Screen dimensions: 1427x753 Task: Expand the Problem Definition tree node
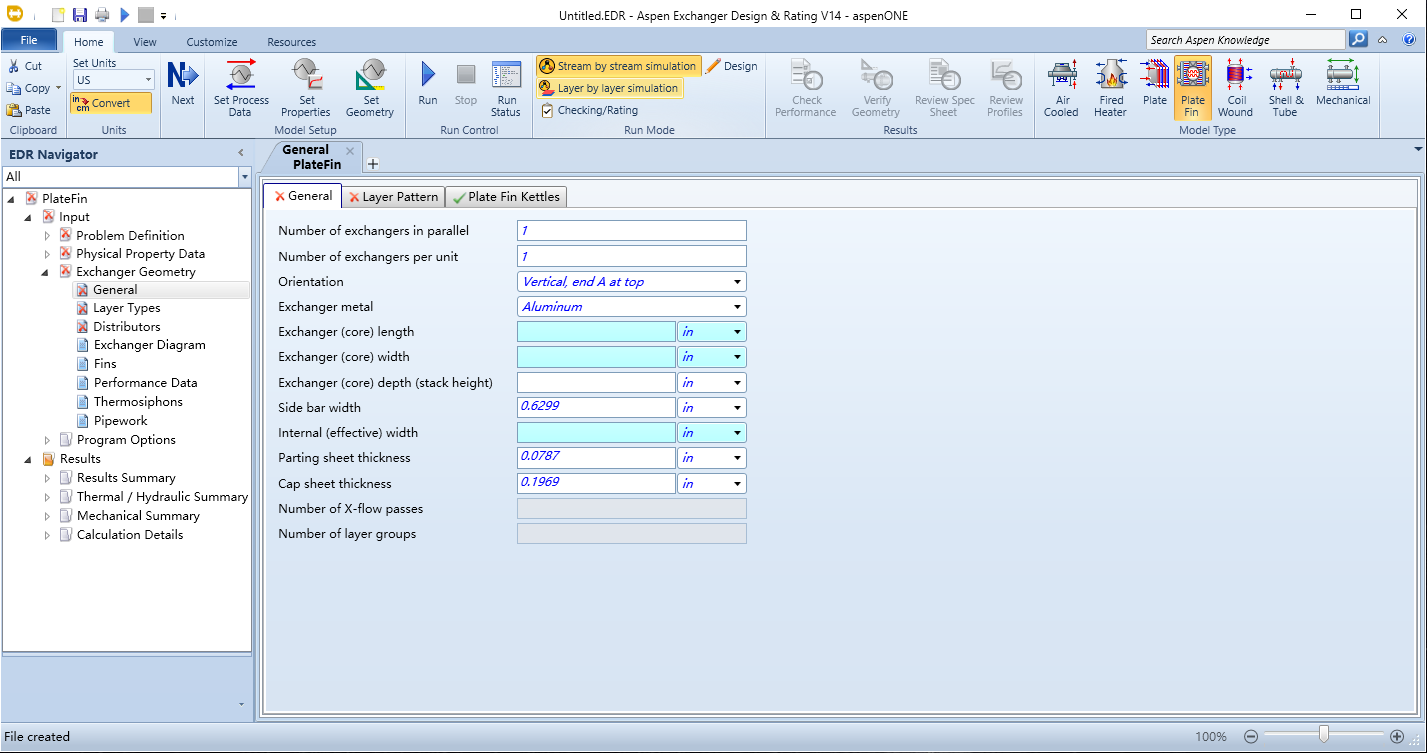47,236
